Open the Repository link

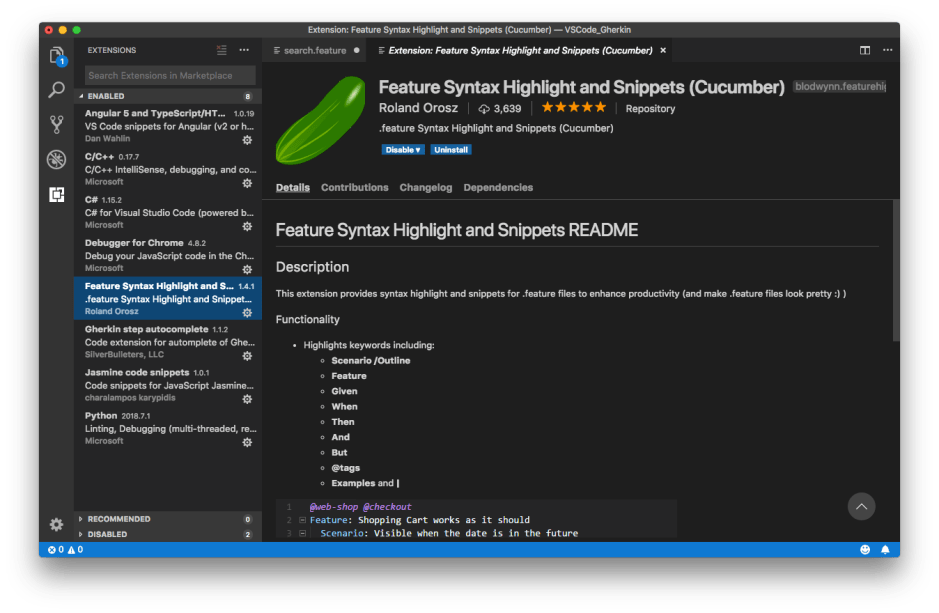(x=650, y=108)
